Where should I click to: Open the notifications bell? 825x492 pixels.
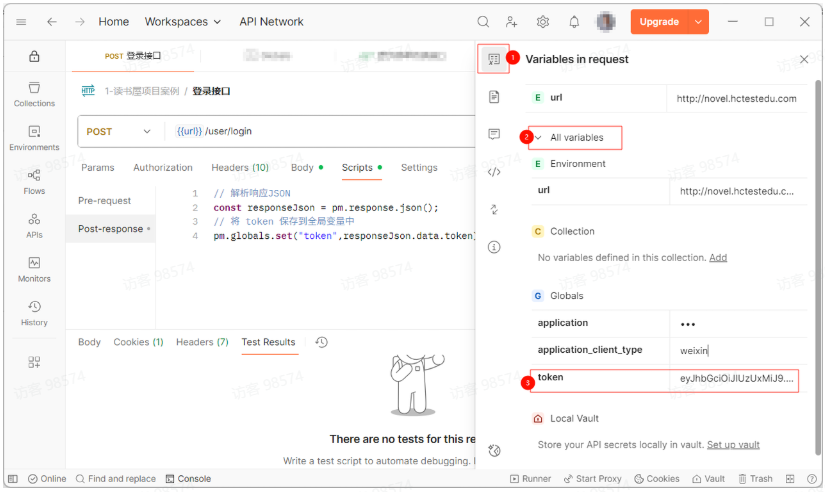574,22
